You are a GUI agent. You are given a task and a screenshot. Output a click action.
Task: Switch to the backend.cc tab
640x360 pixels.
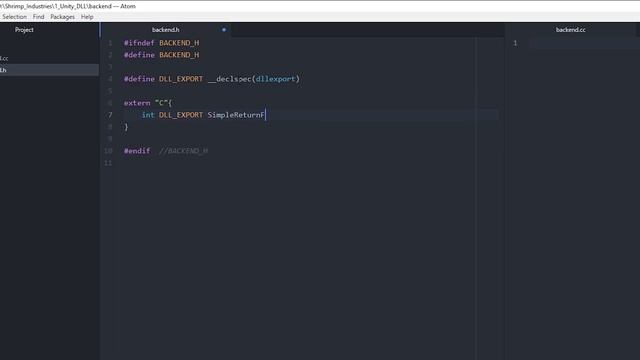[x=570, y=30]
